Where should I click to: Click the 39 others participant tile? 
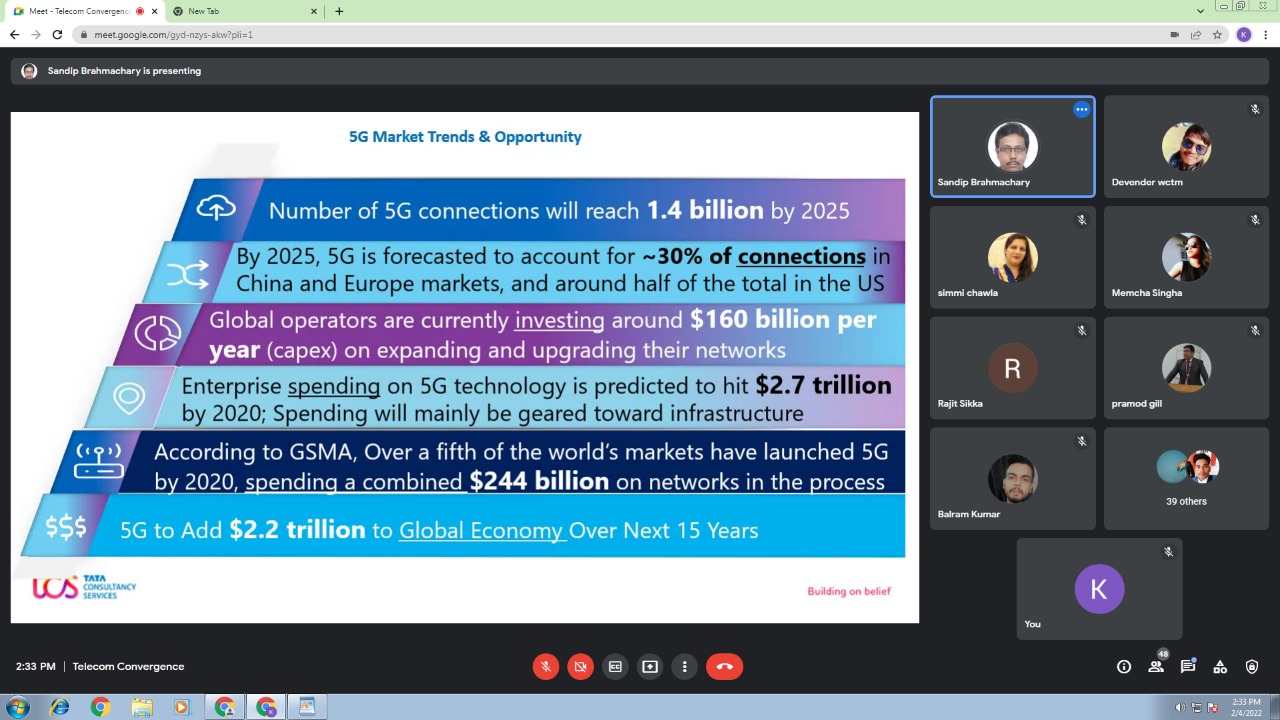(x=1186, y=478)
